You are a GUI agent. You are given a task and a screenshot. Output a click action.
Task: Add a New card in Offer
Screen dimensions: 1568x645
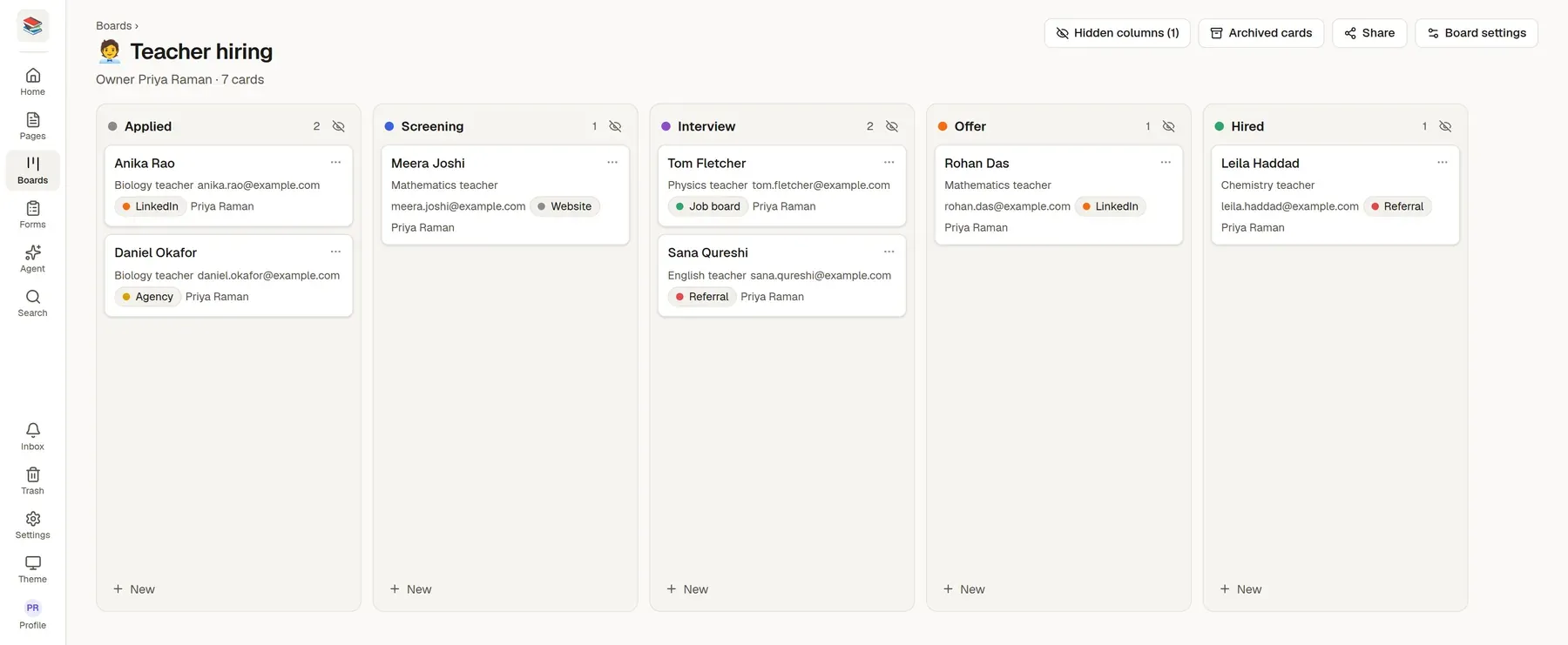[x=964, y=589]
